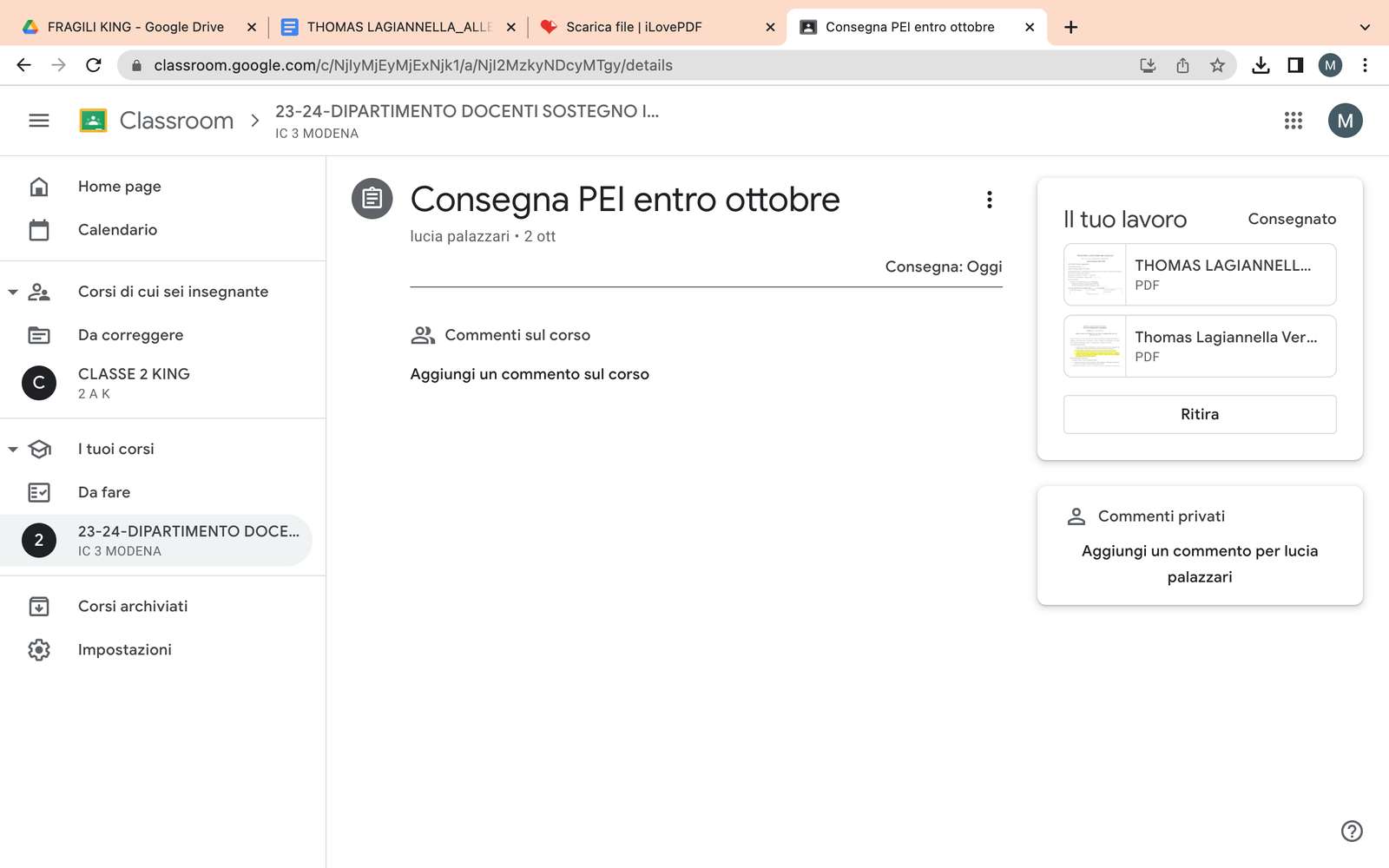Open the Classroom main menu hamburger icon

pyautogui.click(x=39, y=121)
